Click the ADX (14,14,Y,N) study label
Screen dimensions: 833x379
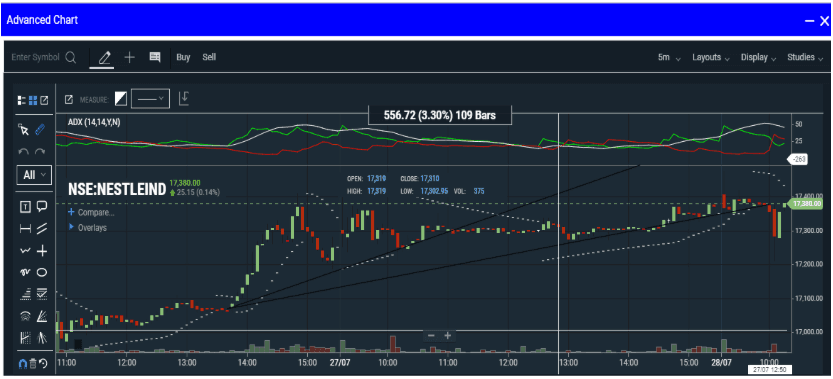pos(94,122)
